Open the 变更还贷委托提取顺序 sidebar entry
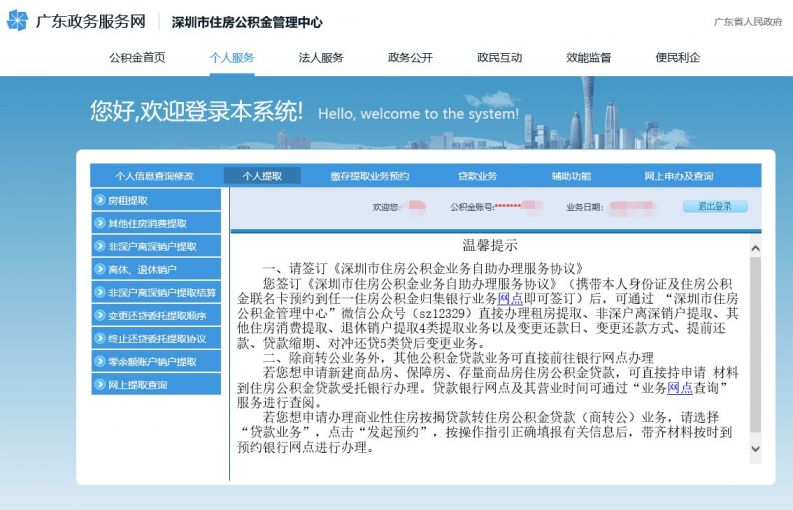 pos(156,315)
